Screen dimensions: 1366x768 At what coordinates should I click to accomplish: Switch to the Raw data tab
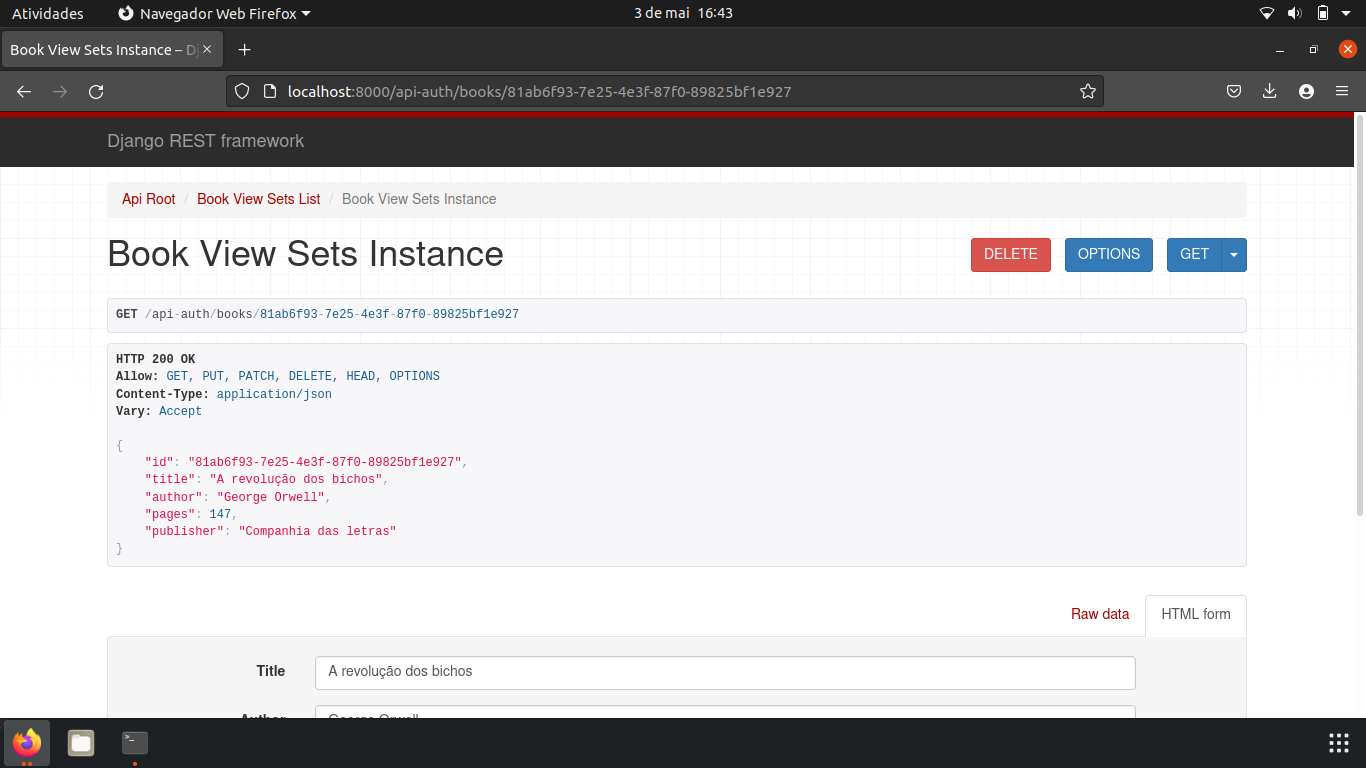(x=1100, y=614)
